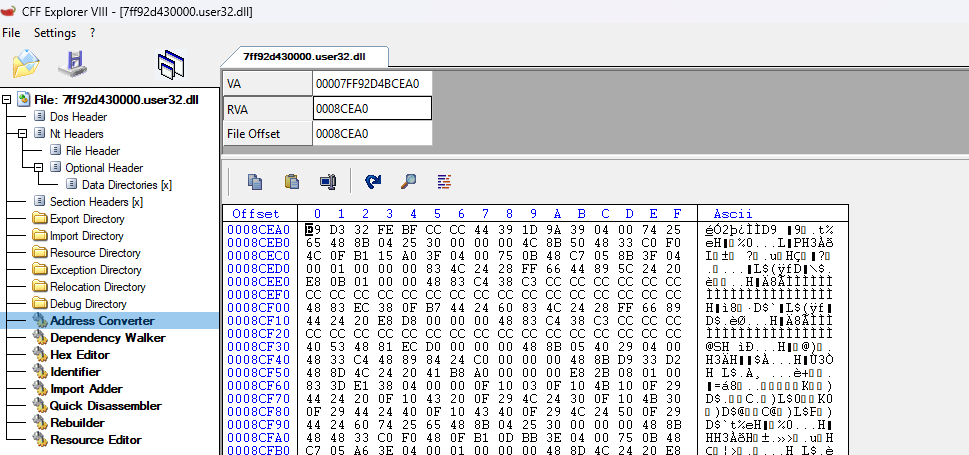Click the VA label cell

click(267, 83)
